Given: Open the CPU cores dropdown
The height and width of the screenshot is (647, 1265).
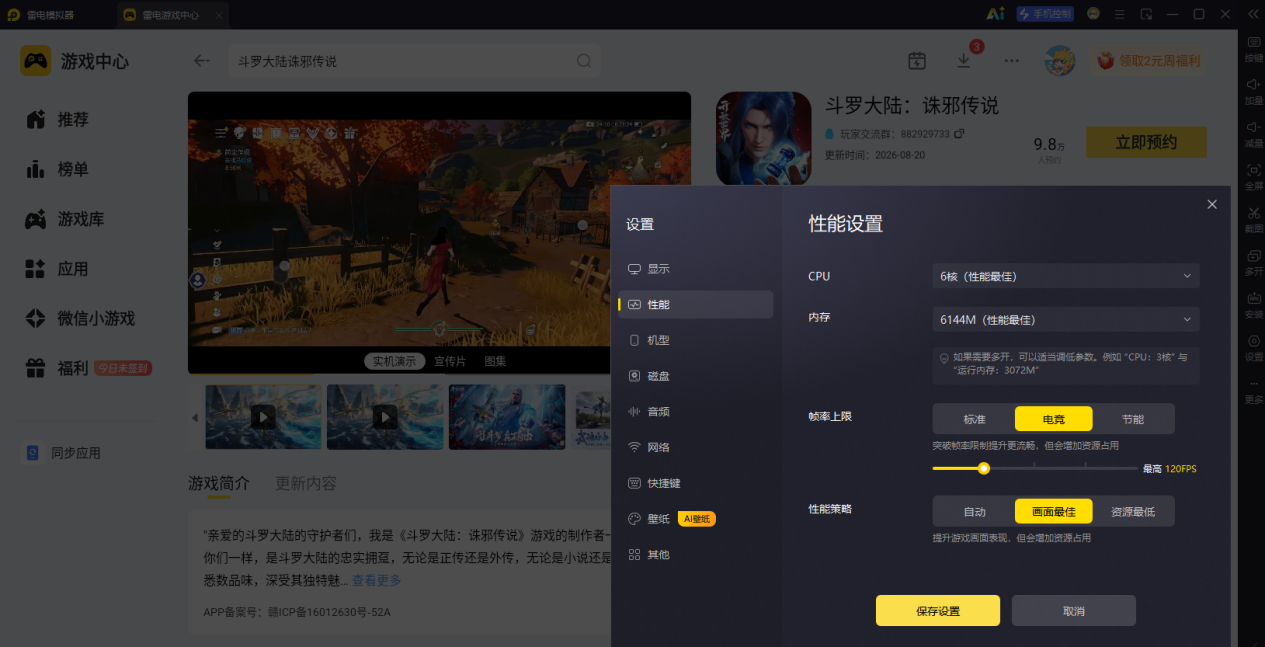Looking at the screenshot, I should 1066,276.
